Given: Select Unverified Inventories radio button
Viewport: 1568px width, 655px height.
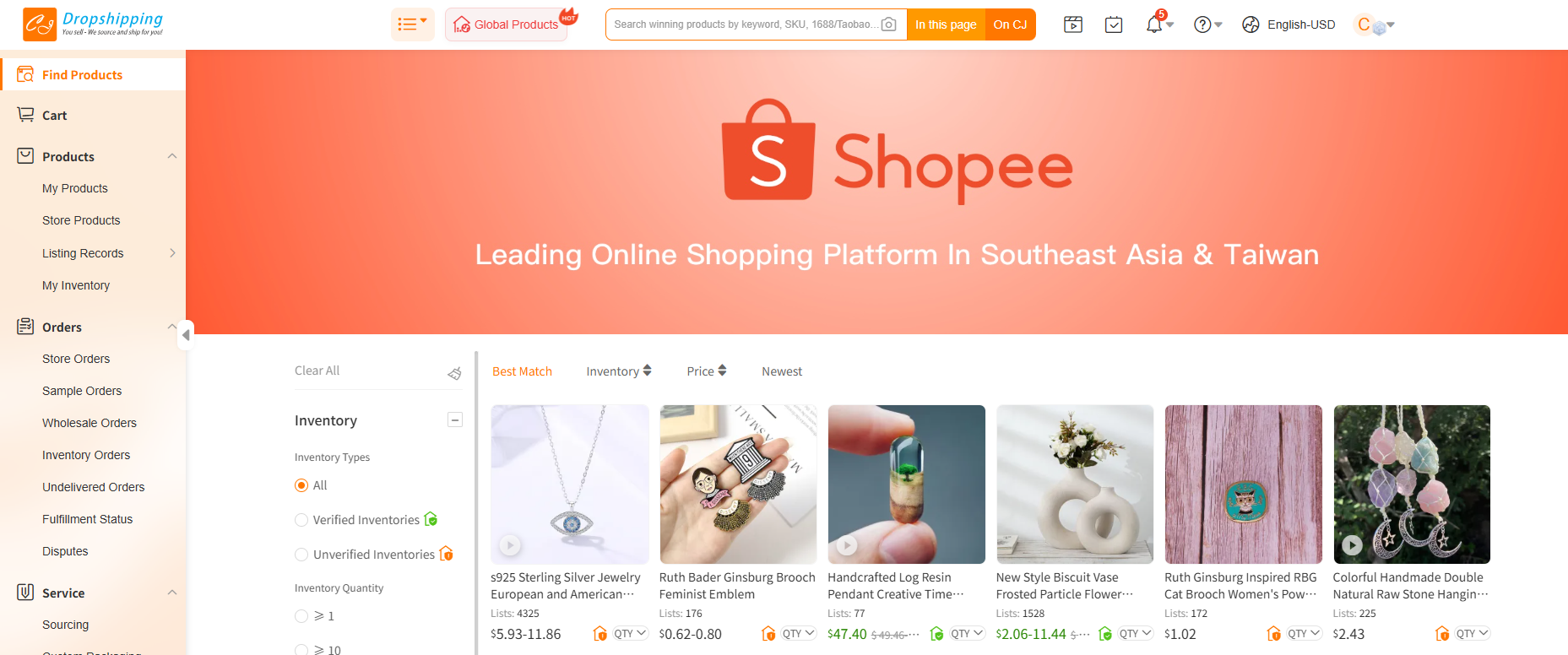Looking at the screenshot, I should pos(301,555).
